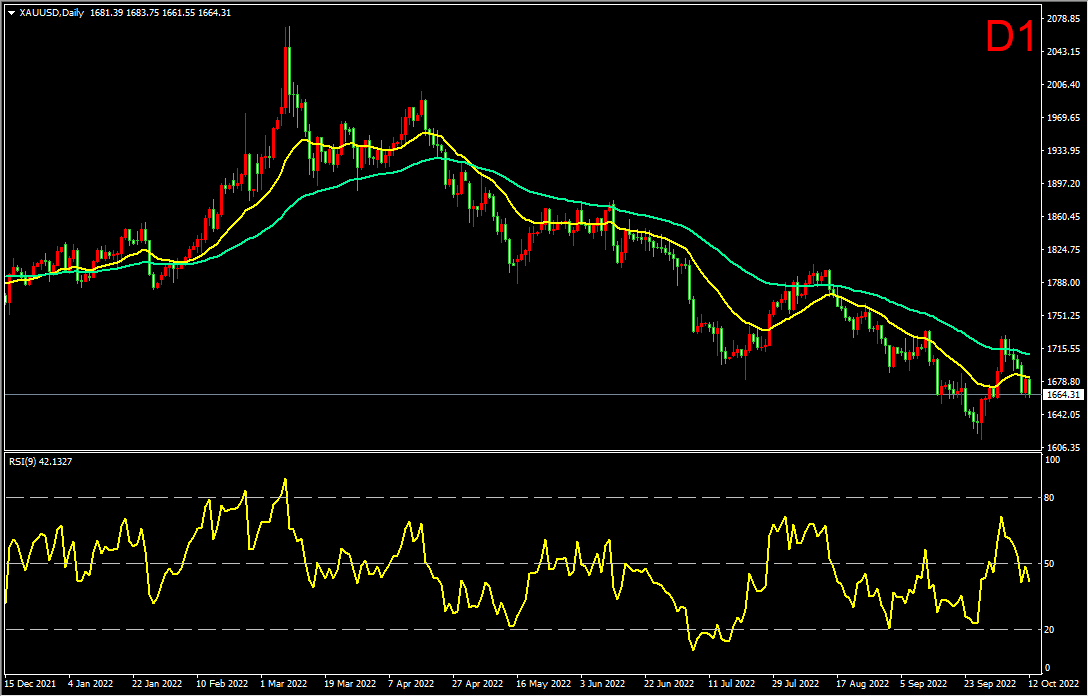Screen dimensions: 1089x697
Task: Click the 7 Apr 2022 date label
Action: 411,684
